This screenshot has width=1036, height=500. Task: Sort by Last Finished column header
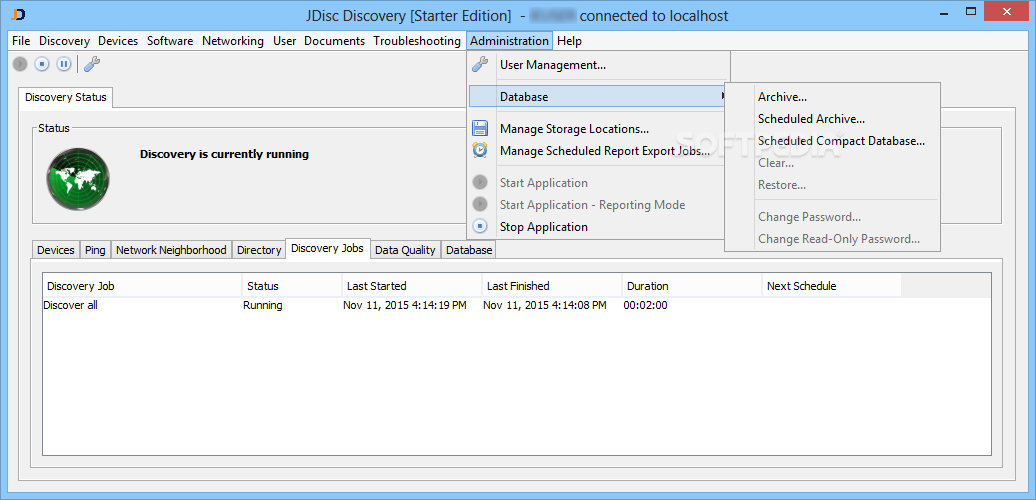click(552, 286)
